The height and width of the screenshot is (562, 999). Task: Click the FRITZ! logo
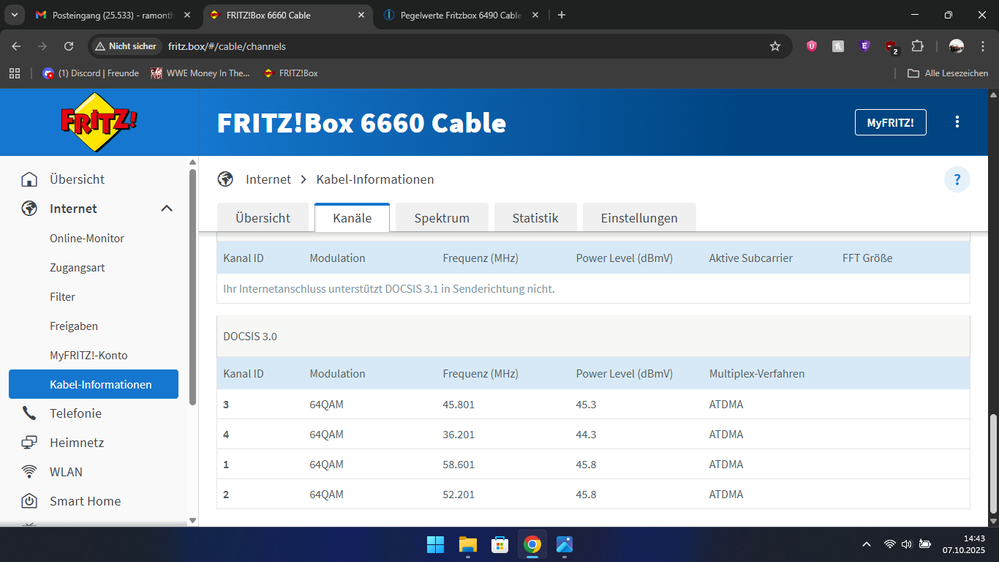pos(98,122)
